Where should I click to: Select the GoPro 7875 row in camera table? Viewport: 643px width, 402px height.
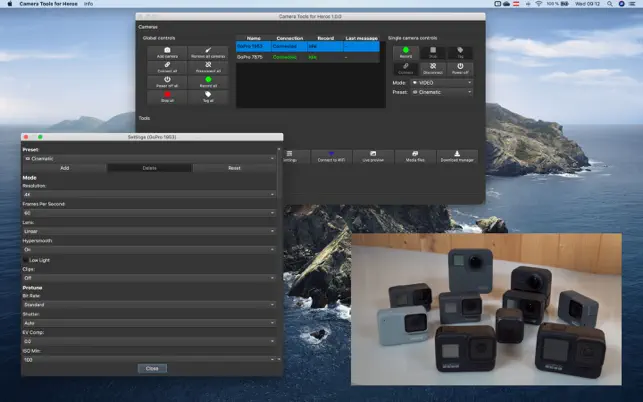coord(308,57)
